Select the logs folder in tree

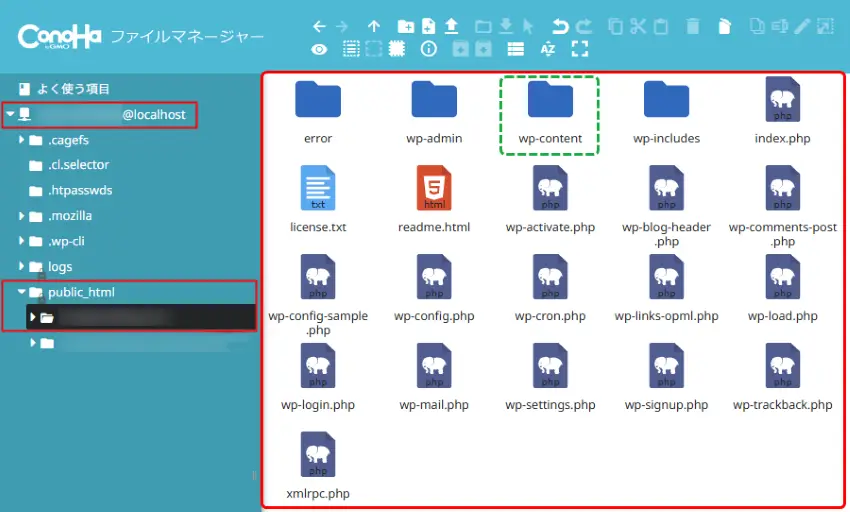coord(60,267)
